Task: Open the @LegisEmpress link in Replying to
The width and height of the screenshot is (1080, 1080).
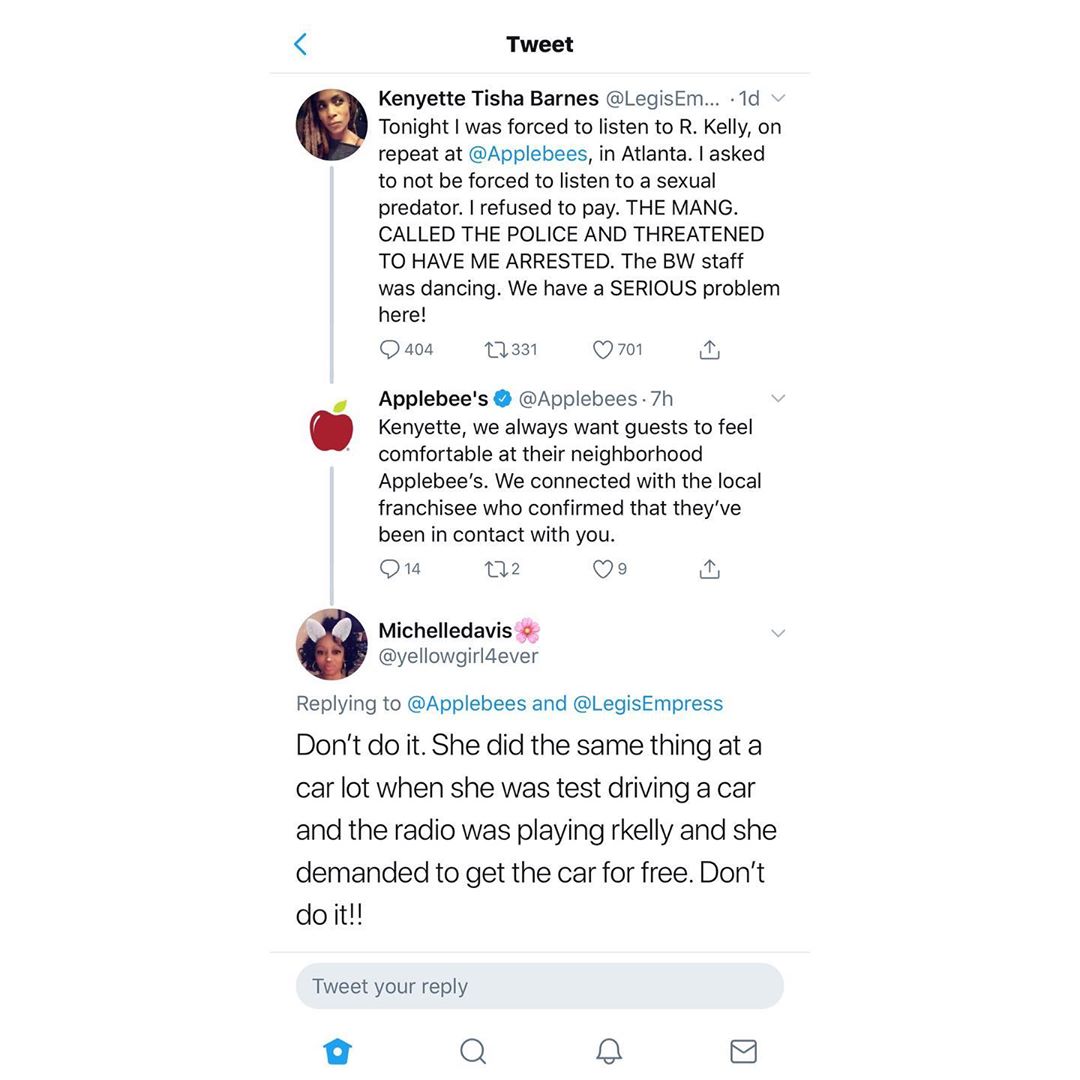Action: point(647,703)
